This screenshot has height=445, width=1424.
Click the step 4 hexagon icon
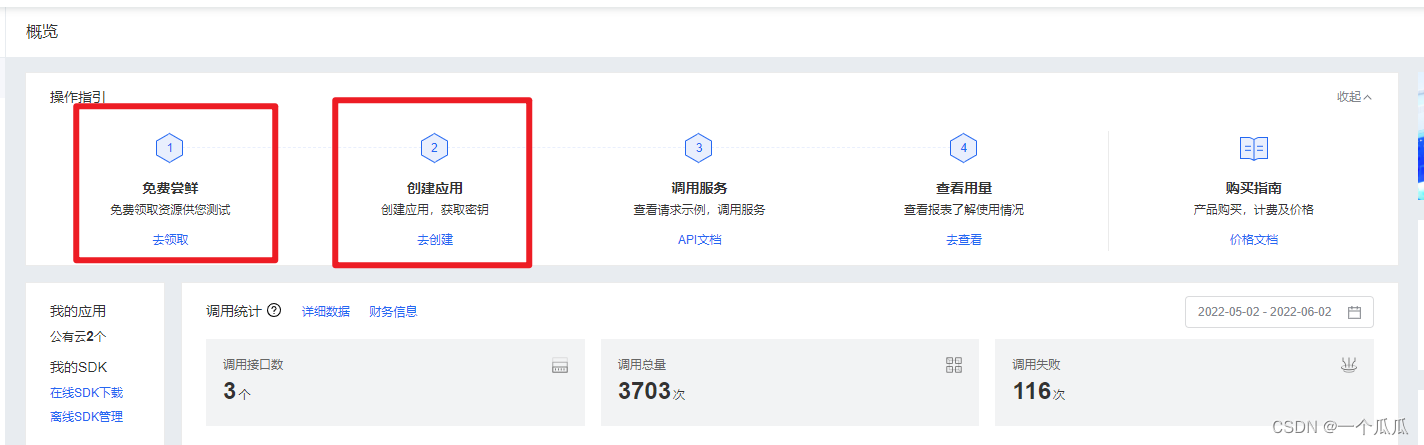pos(964,148)
